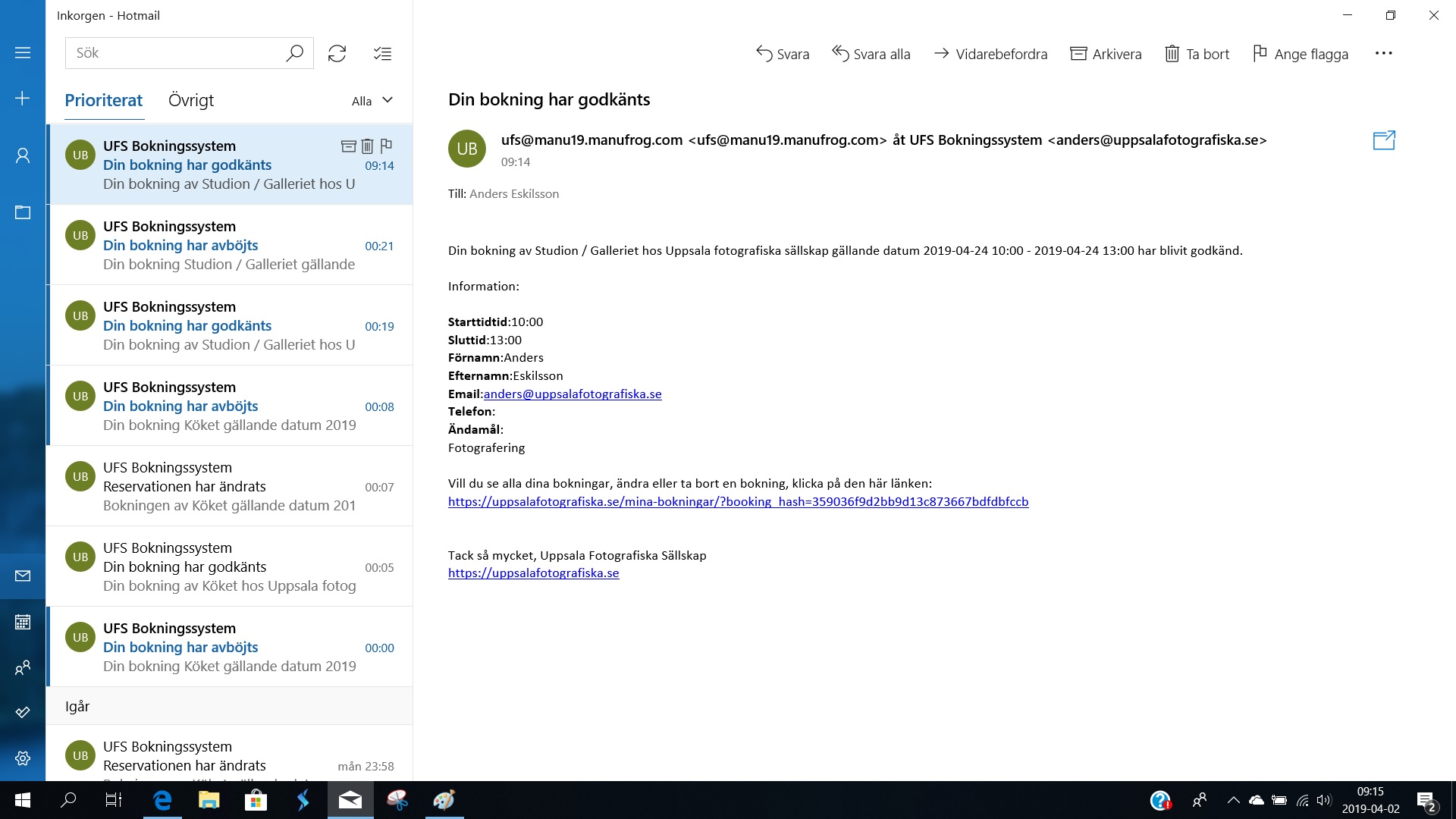Open taskbar search magnifier
Screen dimensions: 1456x819
click(68, 800)
